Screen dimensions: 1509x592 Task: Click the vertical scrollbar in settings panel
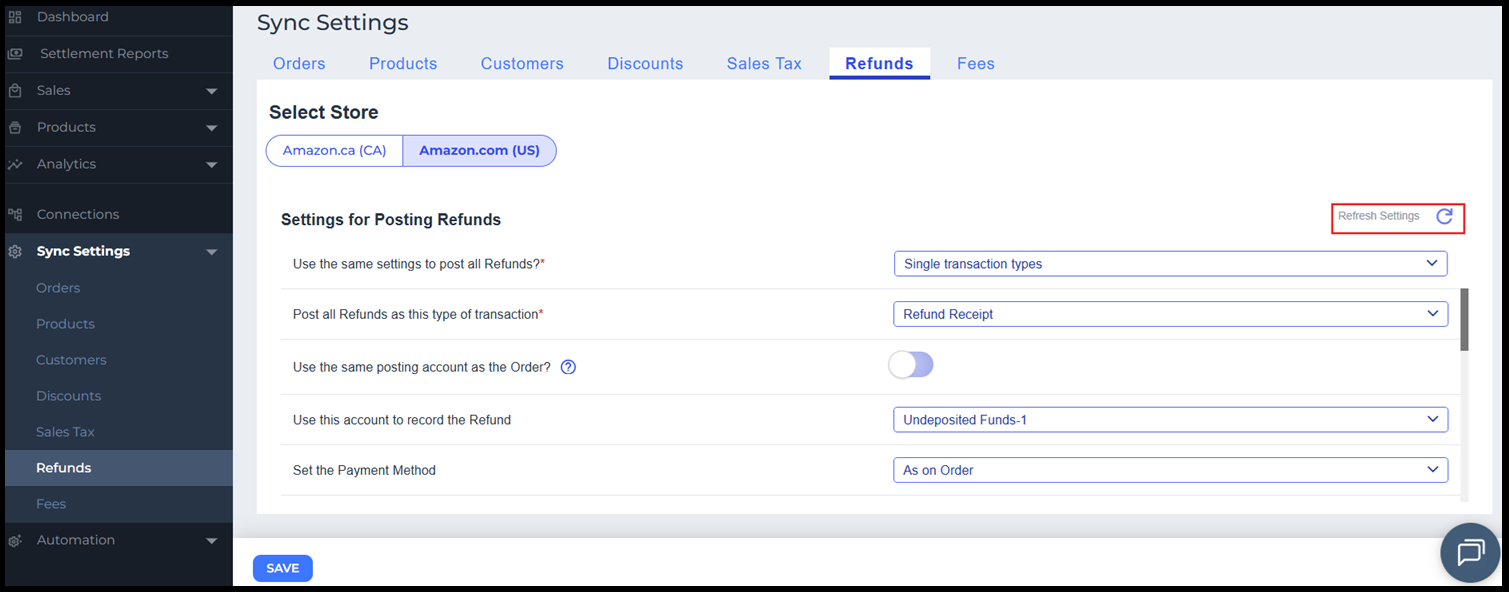coord(1464,320)
